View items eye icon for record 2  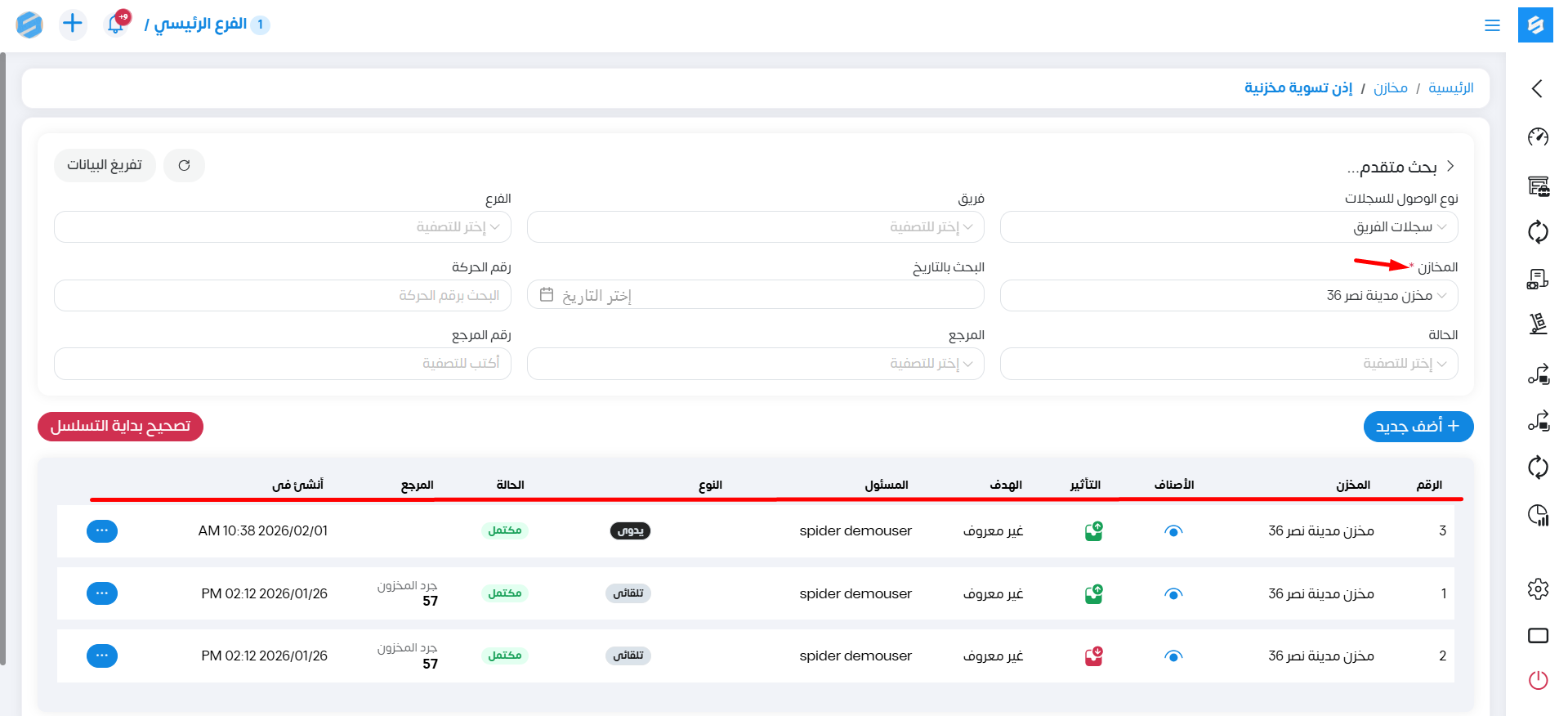1173,656
